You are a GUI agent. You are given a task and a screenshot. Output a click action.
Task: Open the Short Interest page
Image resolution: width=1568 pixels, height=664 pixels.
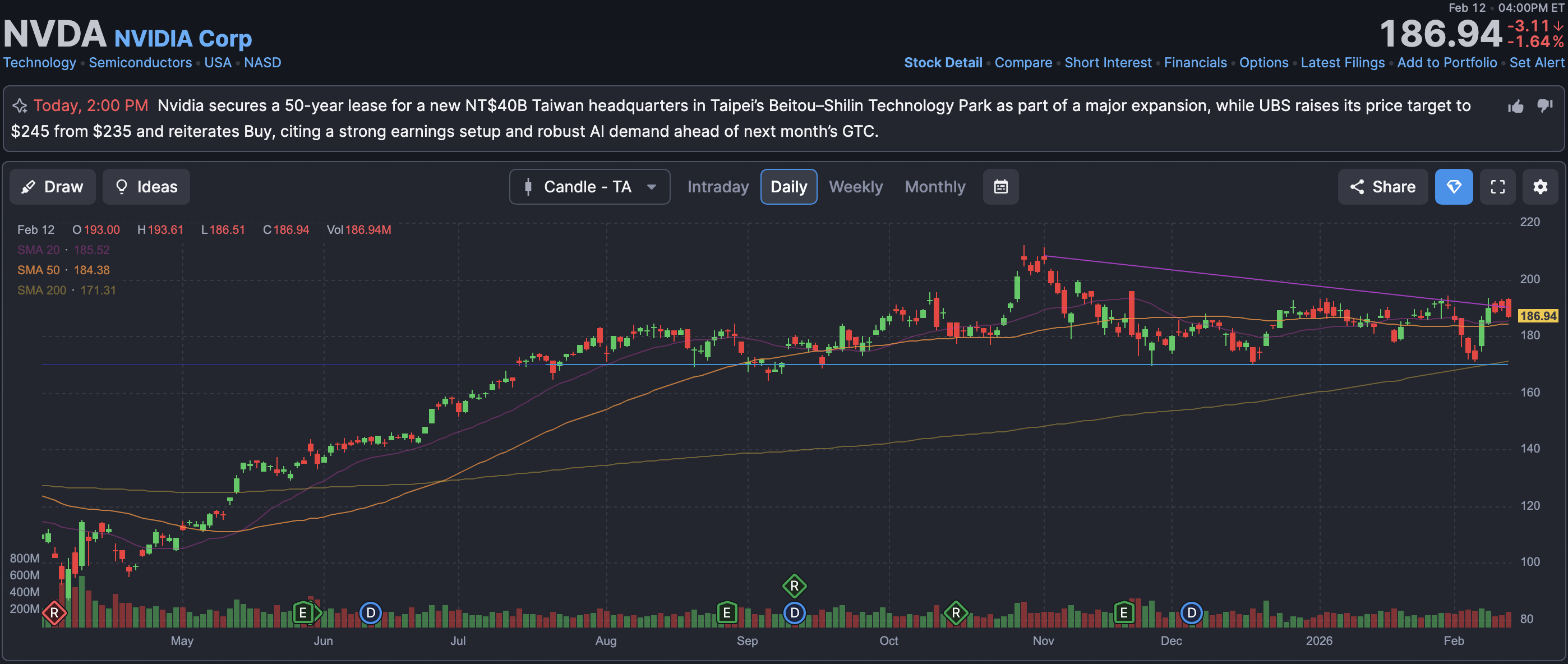1107,63
